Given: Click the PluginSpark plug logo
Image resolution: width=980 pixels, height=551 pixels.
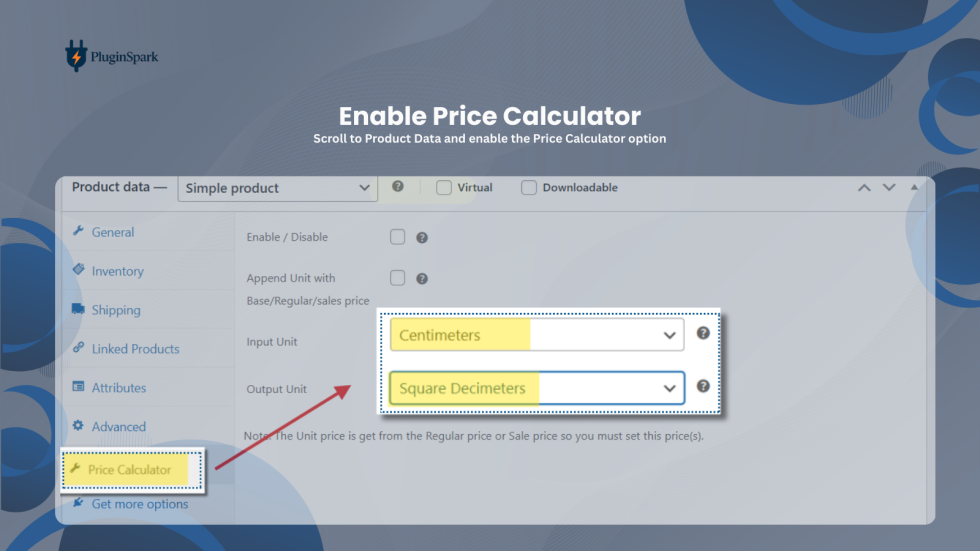Looking at the screenshot, I should coord(76,56).
